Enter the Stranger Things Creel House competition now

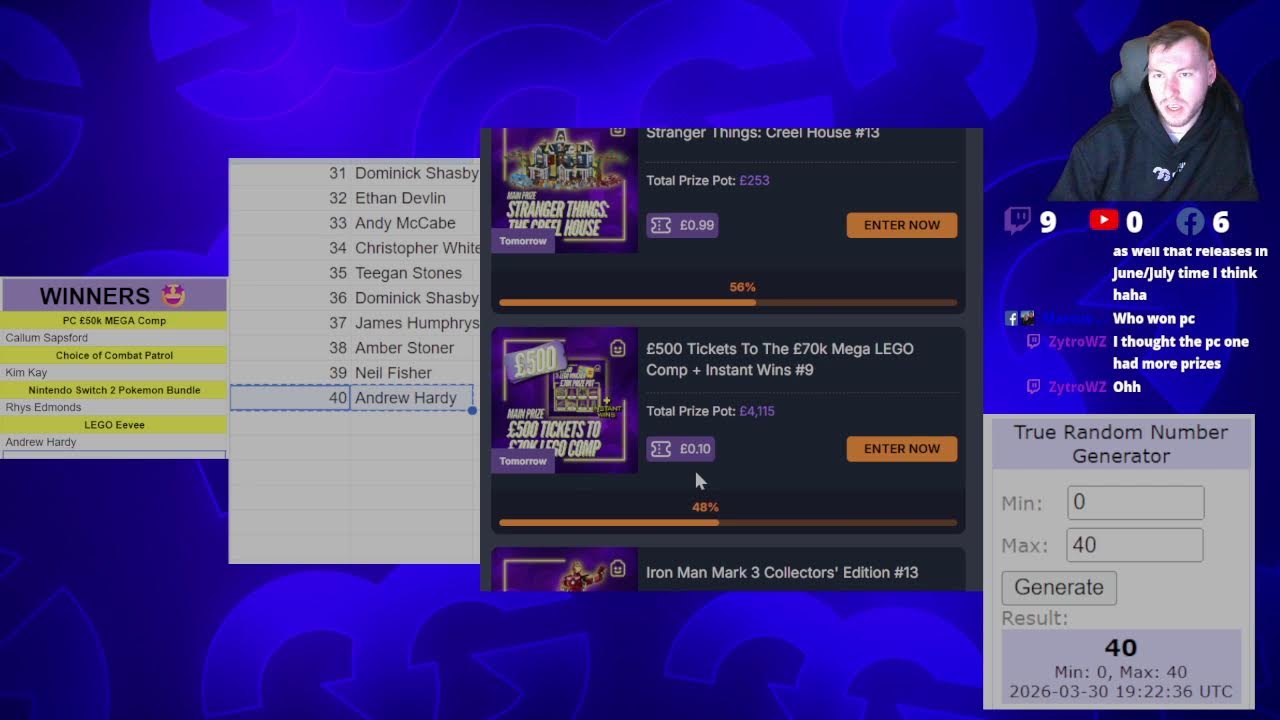902,225
